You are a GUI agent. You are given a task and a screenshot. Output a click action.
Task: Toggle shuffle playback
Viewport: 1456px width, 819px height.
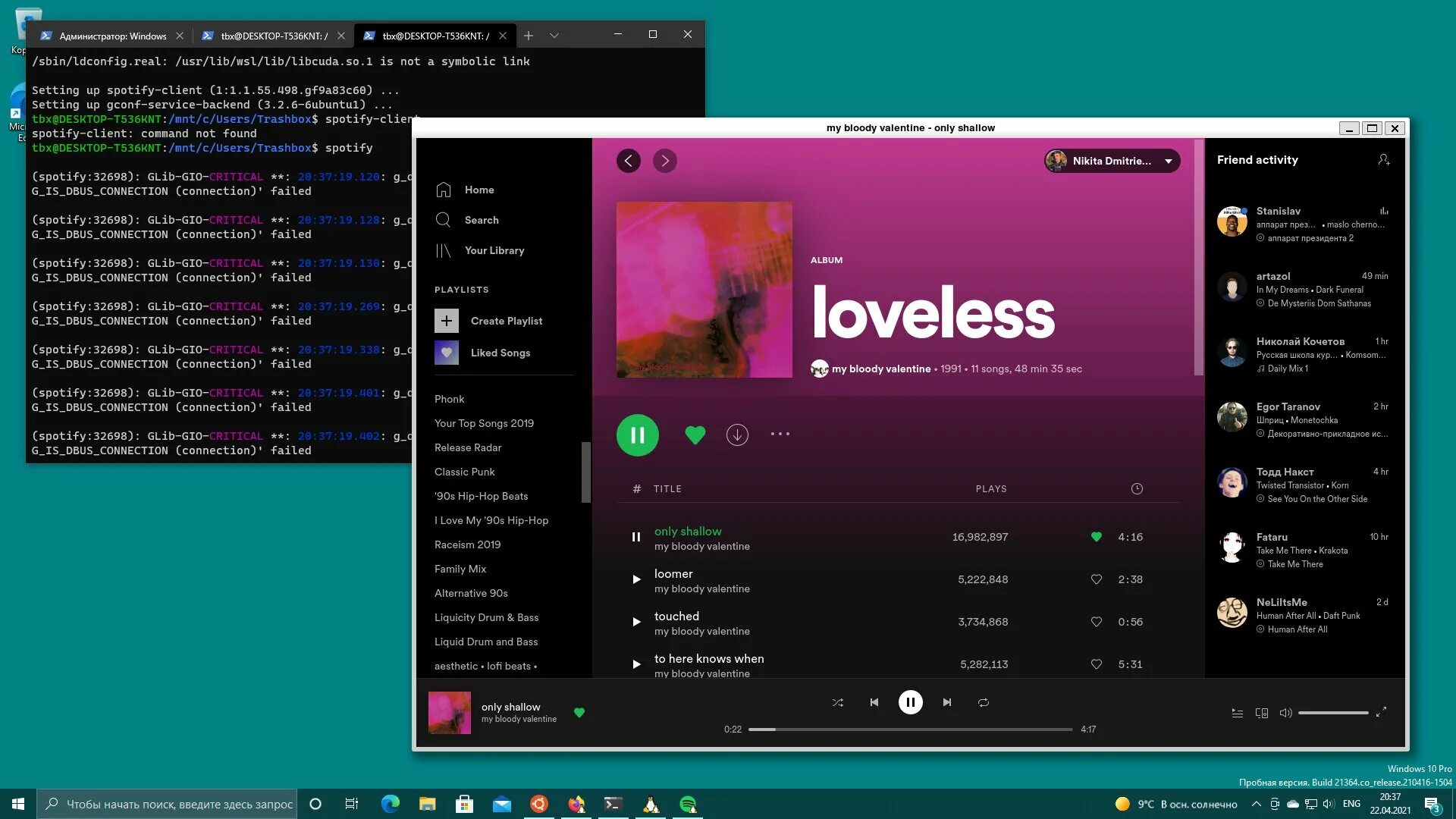click(837, 703)
